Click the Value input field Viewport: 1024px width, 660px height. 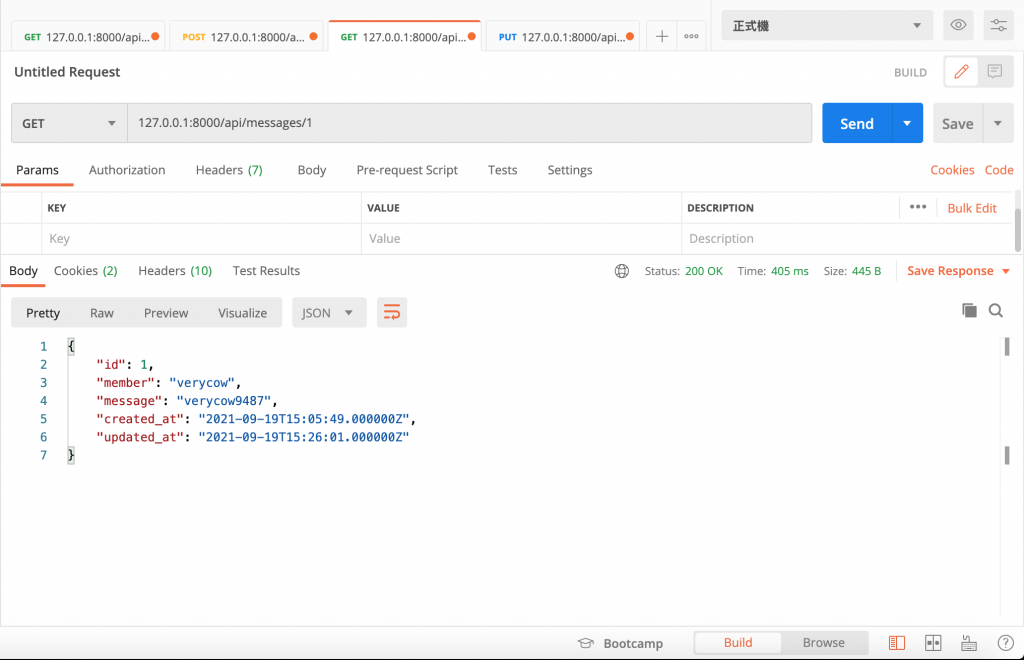coord(521,239)
